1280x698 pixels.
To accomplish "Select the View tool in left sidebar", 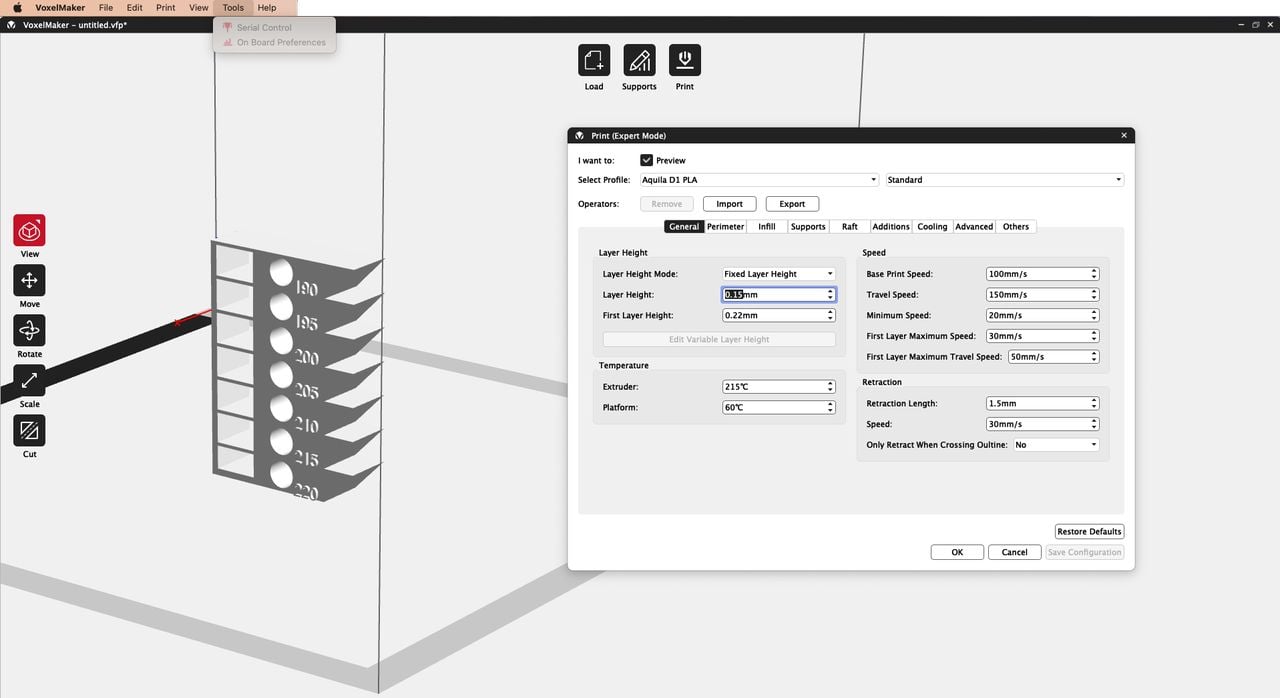I will click(29, 231).
